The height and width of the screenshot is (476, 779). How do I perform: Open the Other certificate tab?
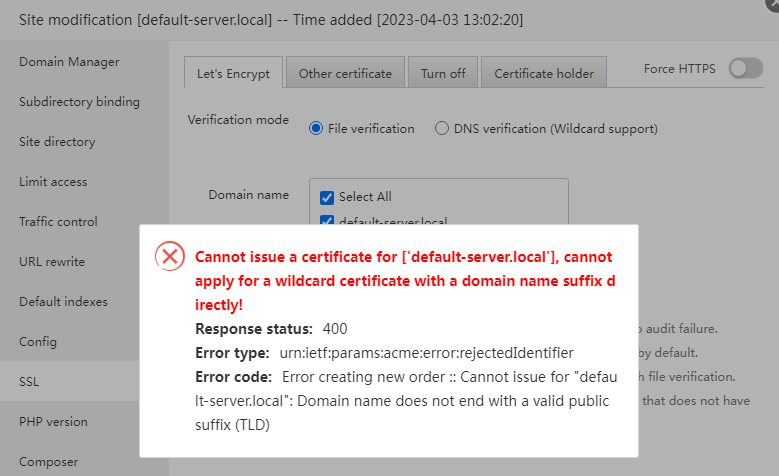coord(345,73)
